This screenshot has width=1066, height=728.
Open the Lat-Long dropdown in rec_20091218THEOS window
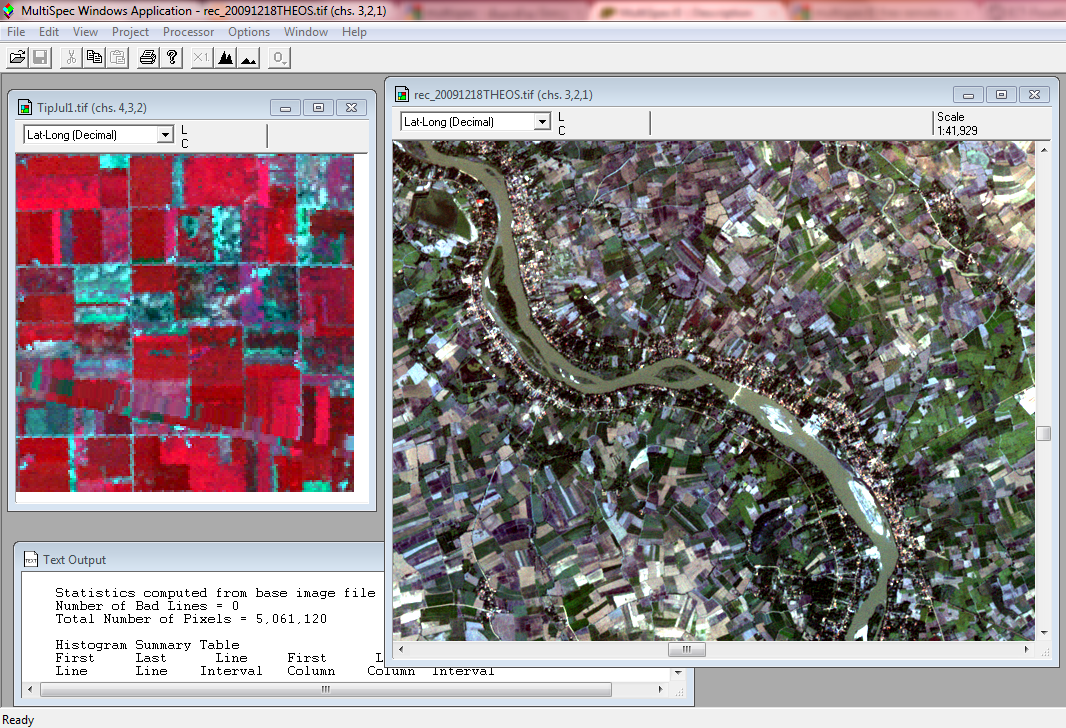(540, 121)
